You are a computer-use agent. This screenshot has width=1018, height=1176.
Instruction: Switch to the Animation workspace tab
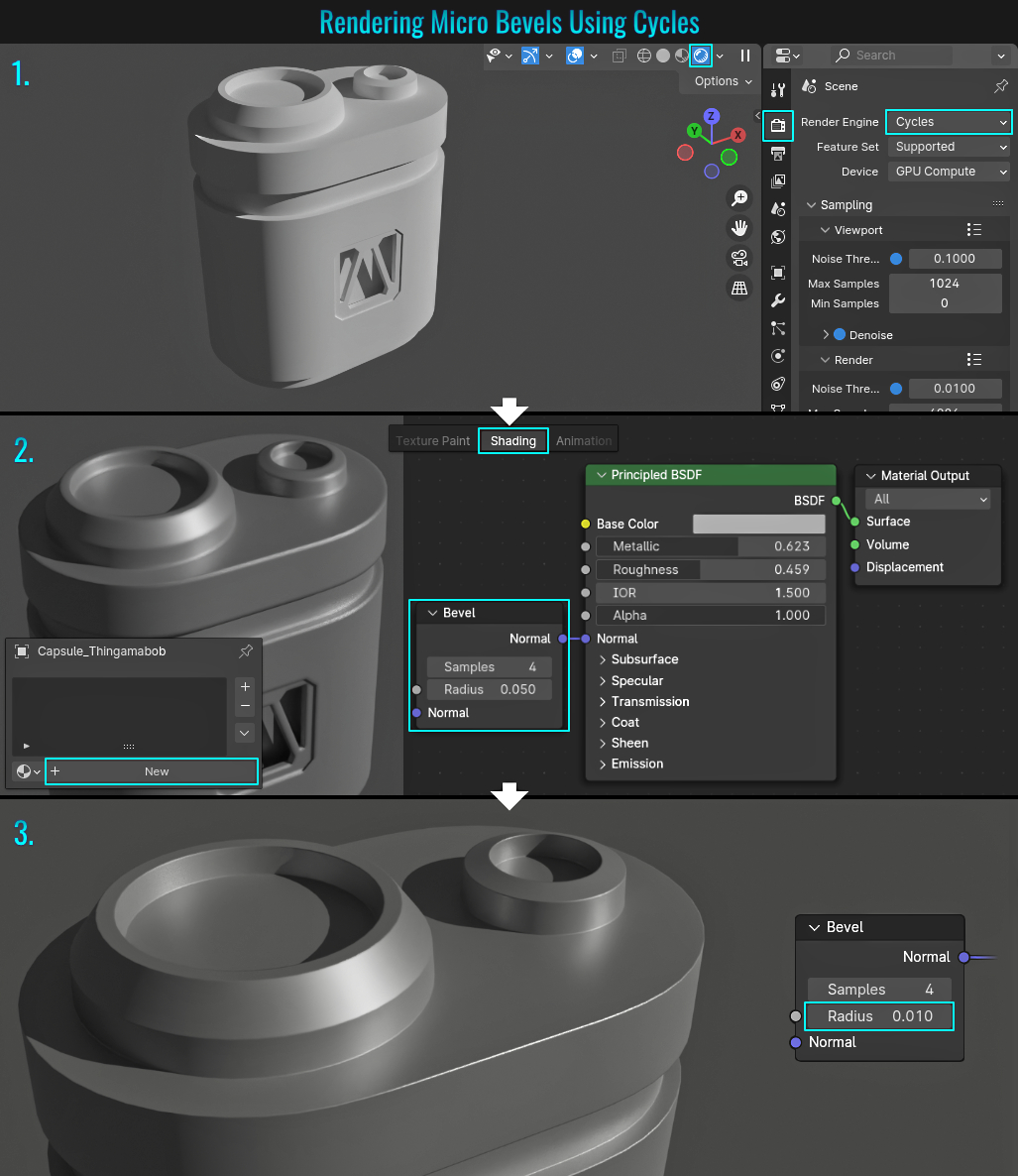(584, 441)
